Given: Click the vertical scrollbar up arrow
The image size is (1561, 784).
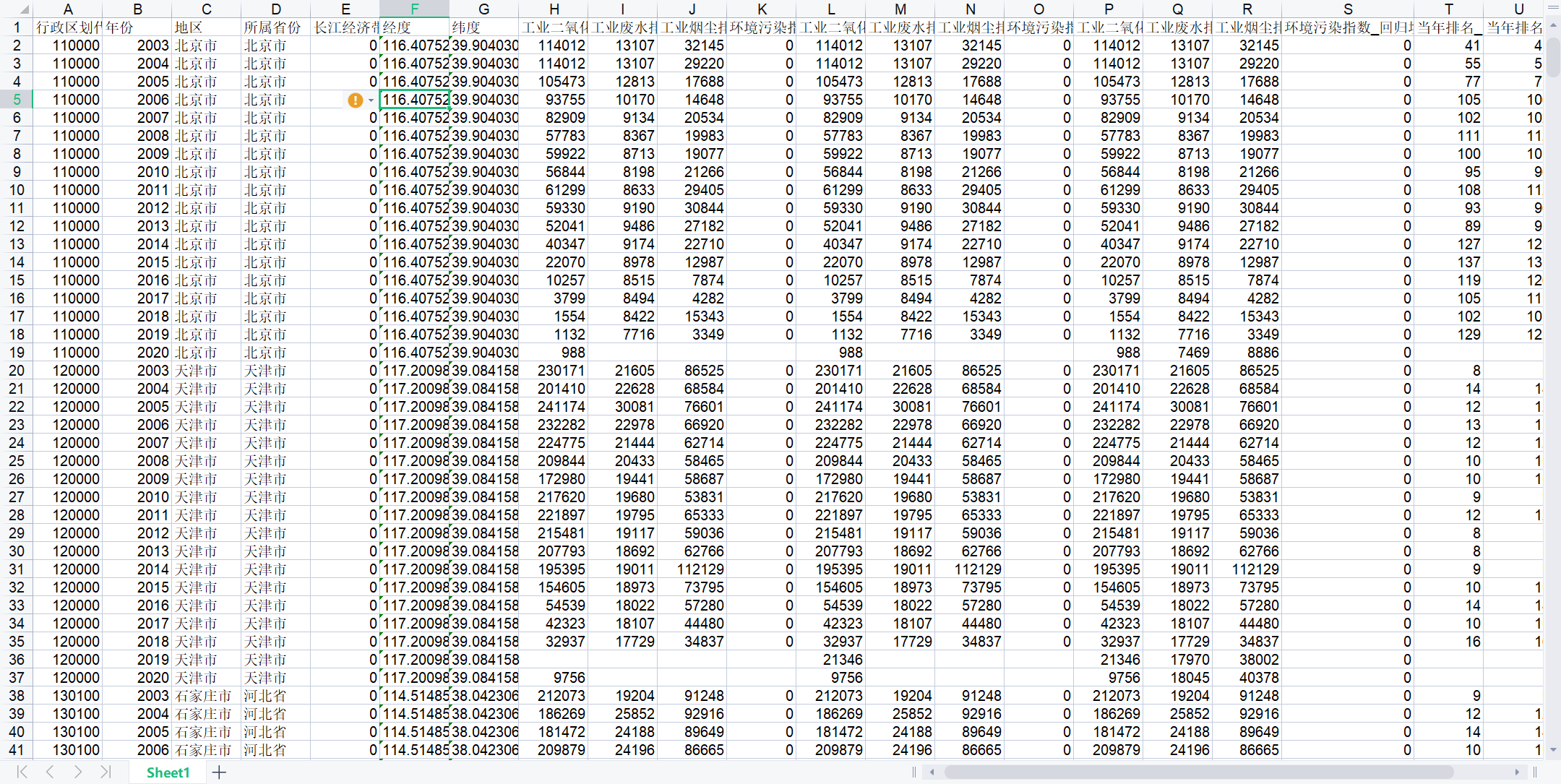Looking at the screenshot, I should pyautogui.click(x=1553, y=25).
